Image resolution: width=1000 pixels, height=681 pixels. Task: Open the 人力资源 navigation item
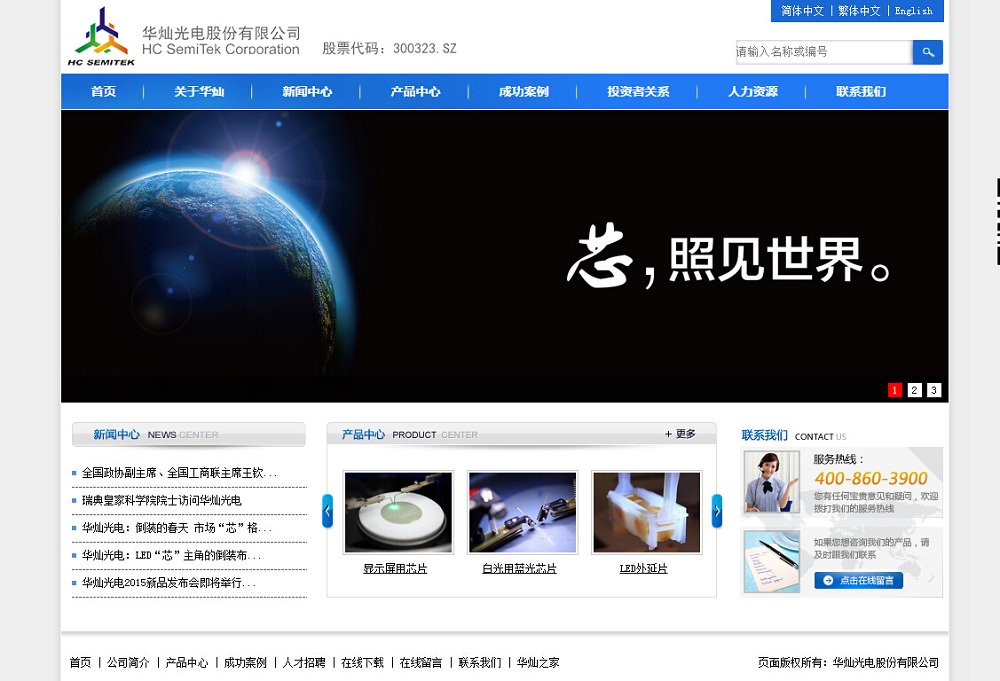coord(753,92)
